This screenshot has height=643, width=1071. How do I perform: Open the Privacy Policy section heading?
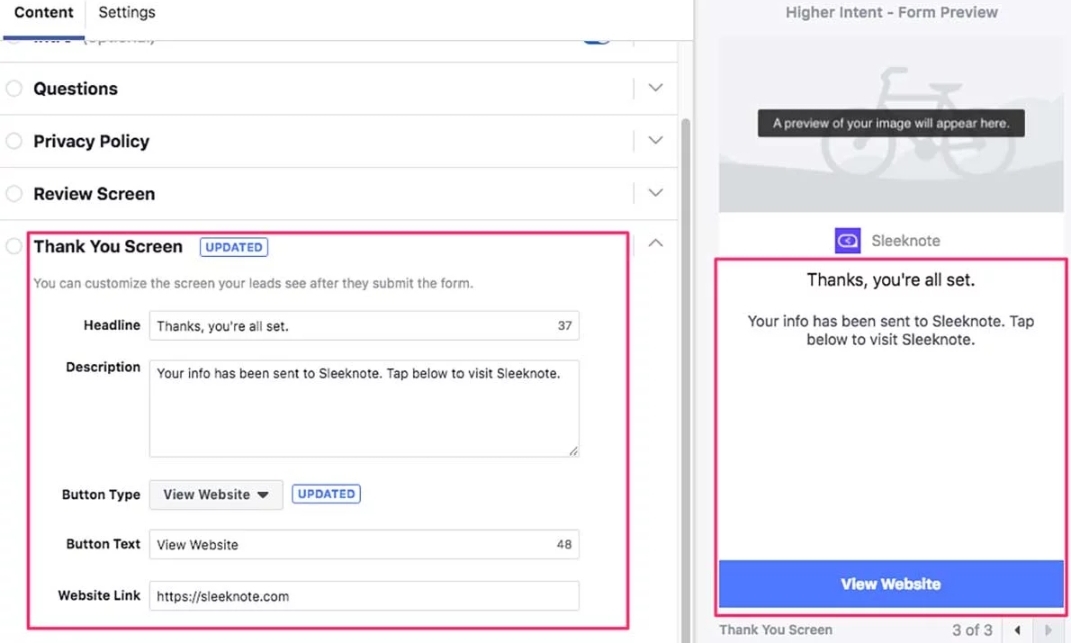click(x=91, y=141)
